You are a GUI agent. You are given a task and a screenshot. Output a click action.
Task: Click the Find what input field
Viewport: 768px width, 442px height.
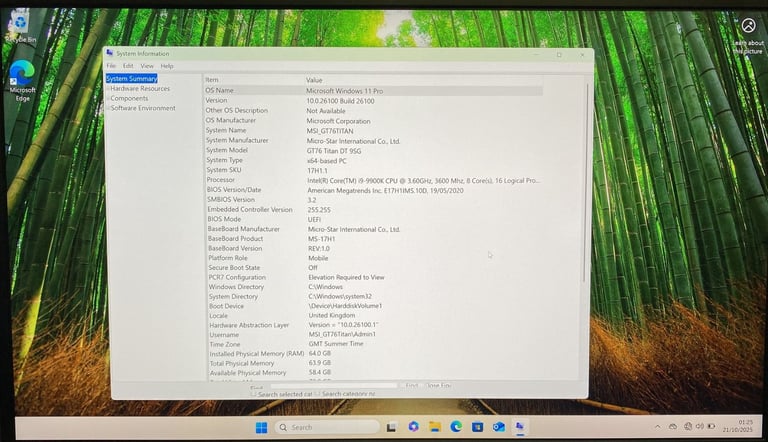click(334, 386)
